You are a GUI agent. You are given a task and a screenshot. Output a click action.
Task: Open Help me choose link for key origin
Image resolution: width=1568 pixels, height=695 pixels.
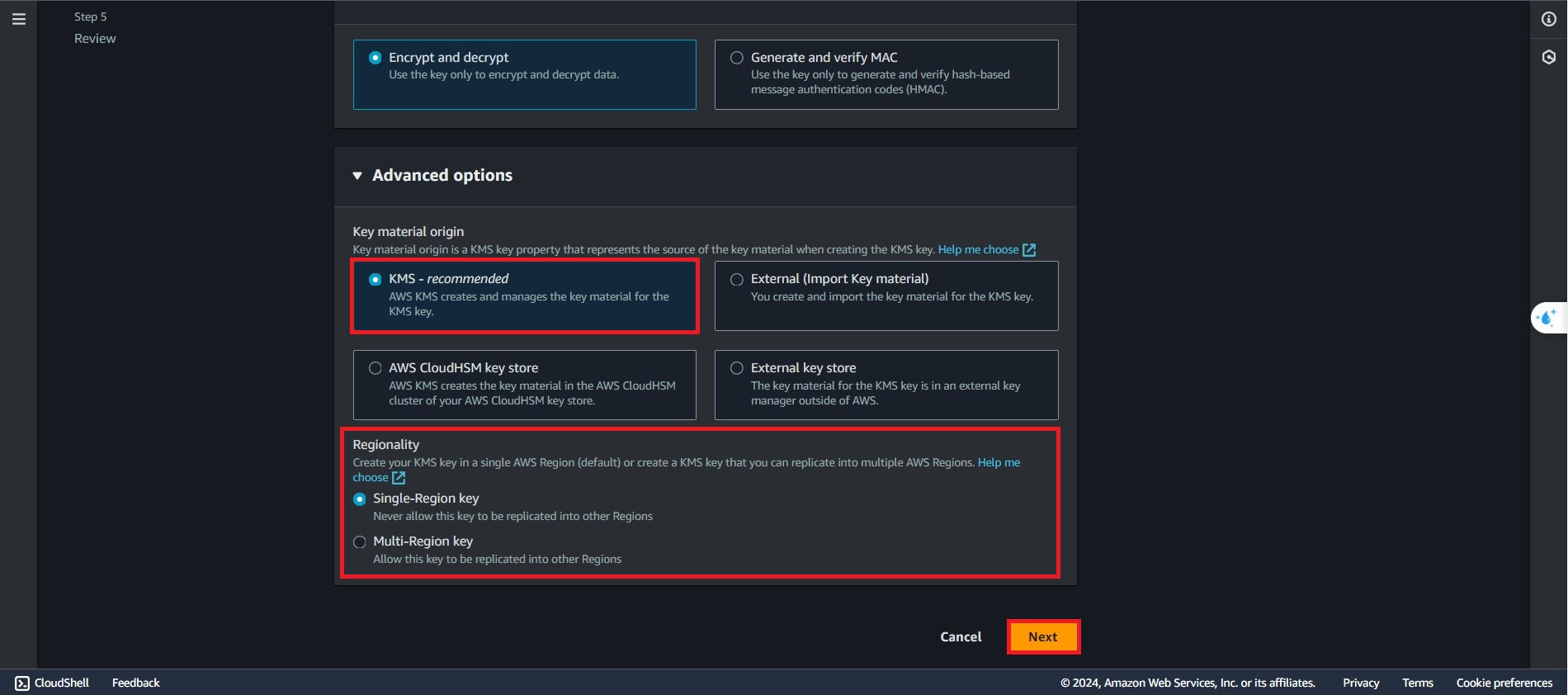point(978,249)
